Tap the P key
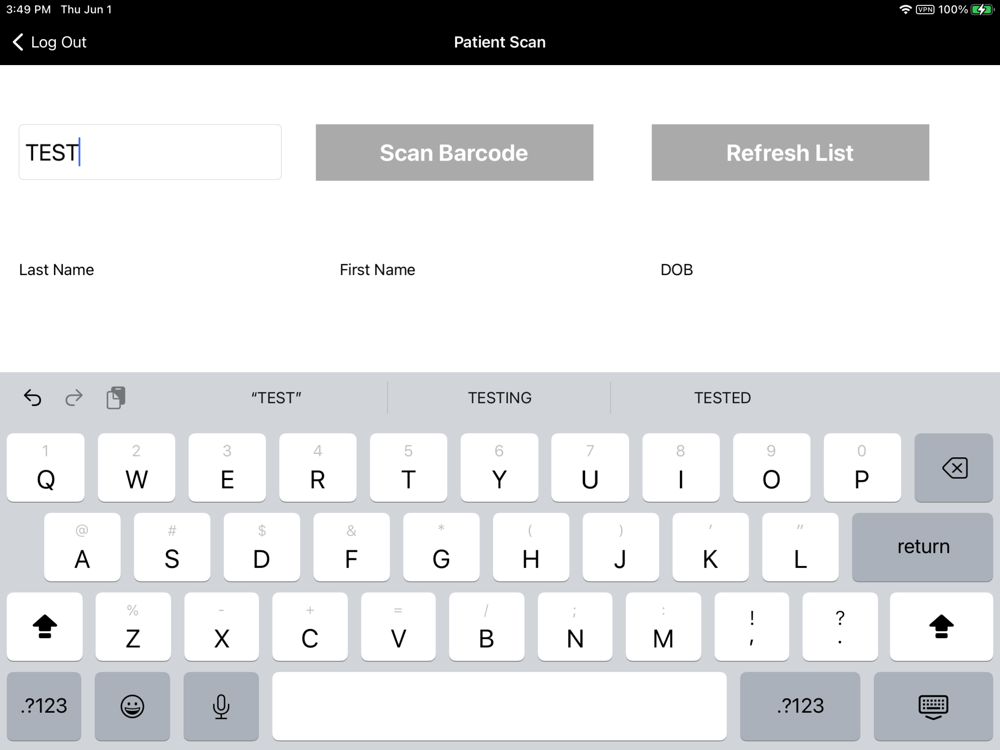 tap(862, 467)
